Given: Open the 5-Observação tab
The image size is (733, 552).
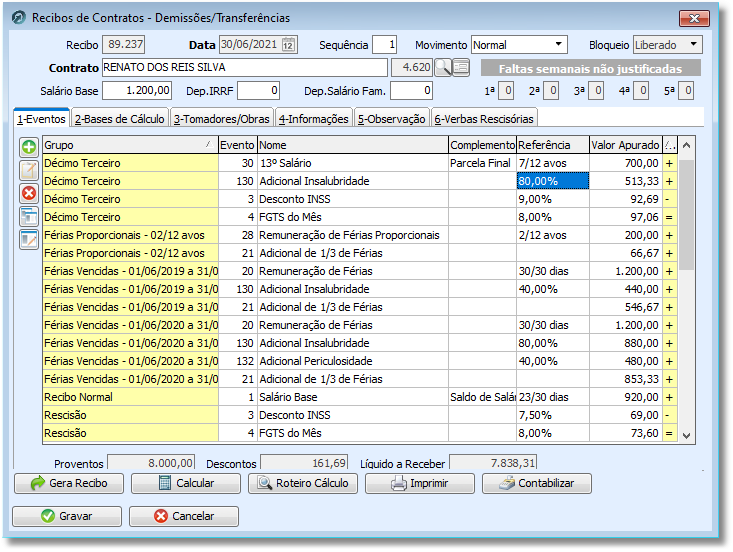Looking at the screenshot, I should point(391,119).
